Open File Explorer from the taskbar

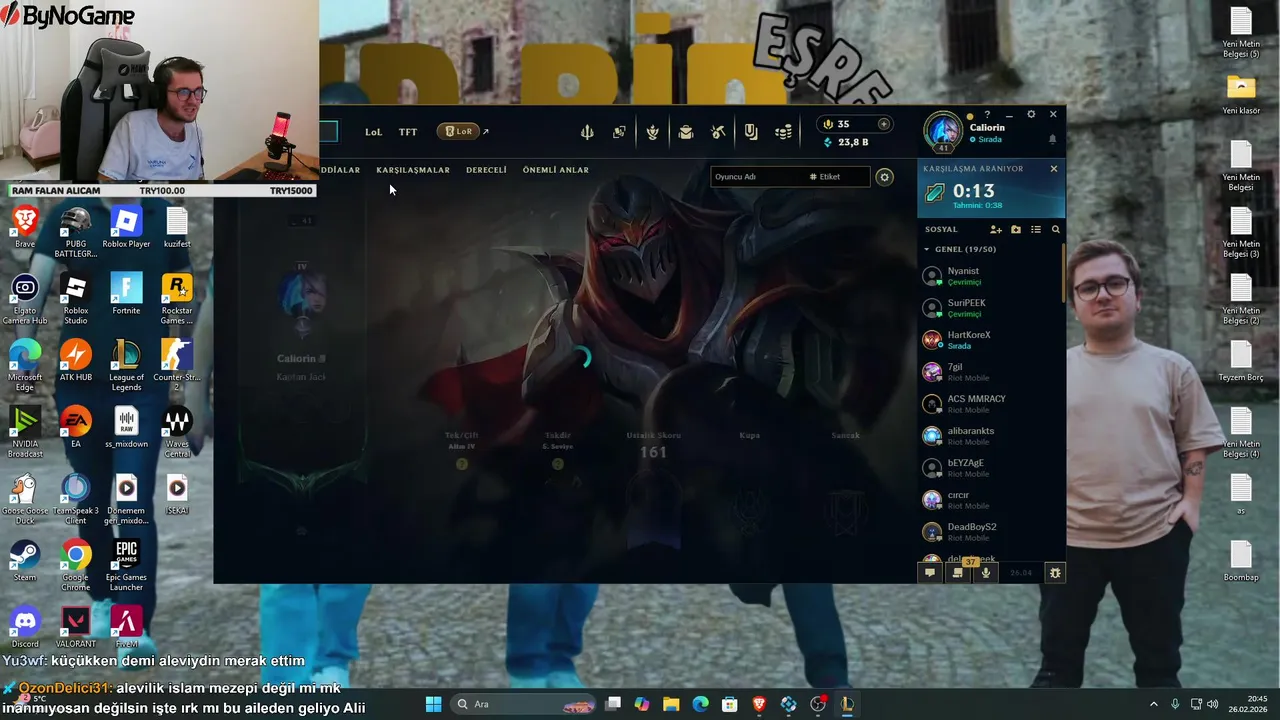[x=671, y=704]
